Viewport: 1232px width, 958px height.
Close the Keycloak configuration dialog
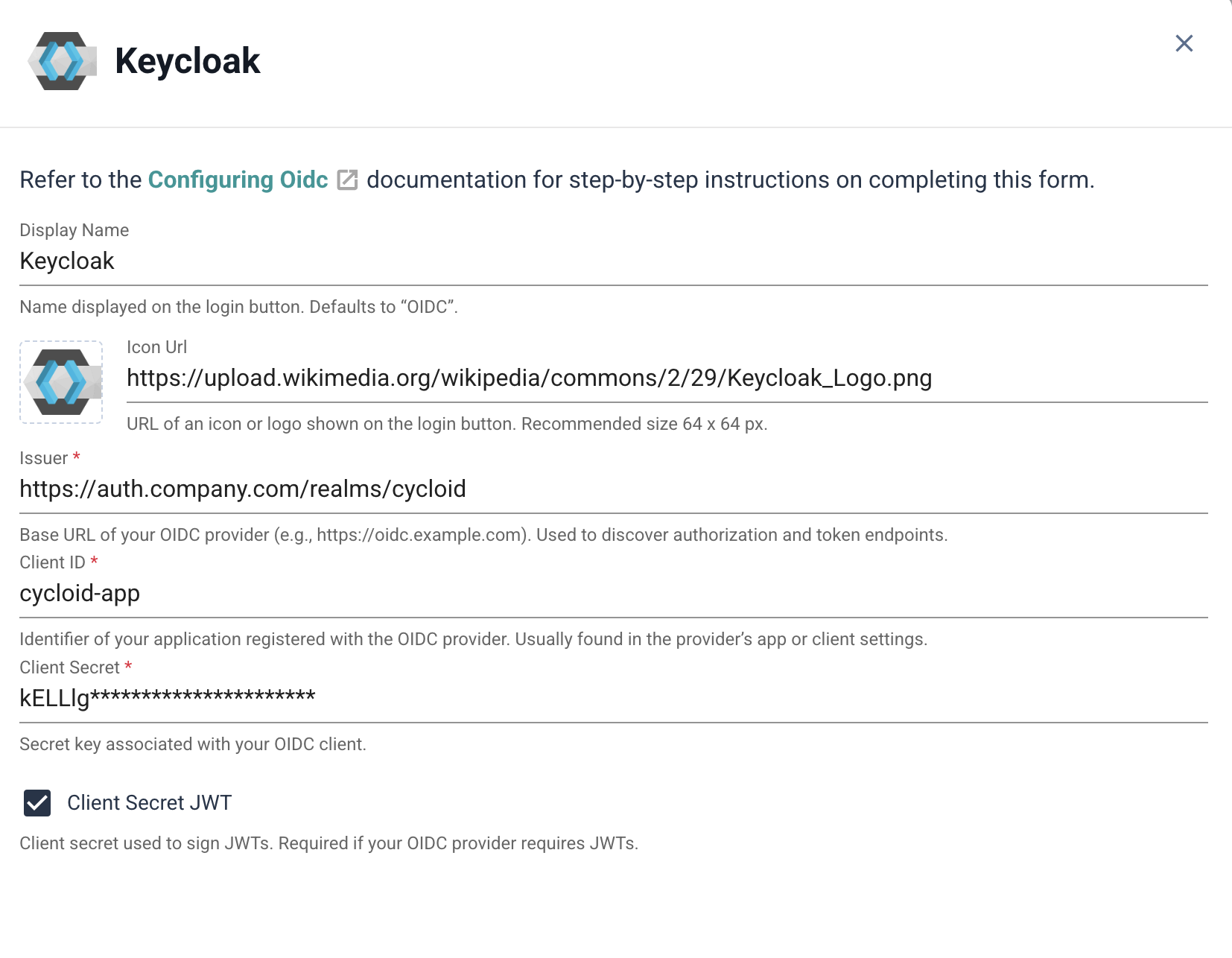click(1184, 43)
